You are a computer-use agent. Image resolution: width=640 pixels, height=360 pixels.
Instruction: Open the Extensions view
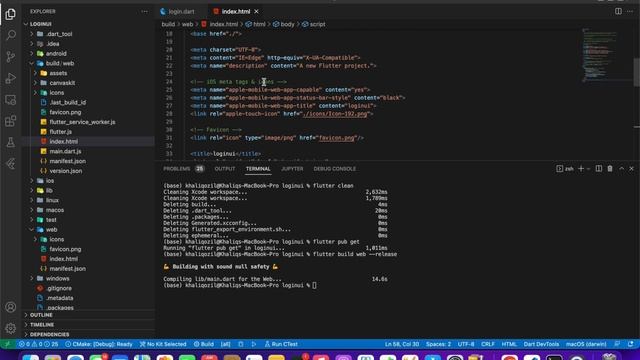coord(11,121)
